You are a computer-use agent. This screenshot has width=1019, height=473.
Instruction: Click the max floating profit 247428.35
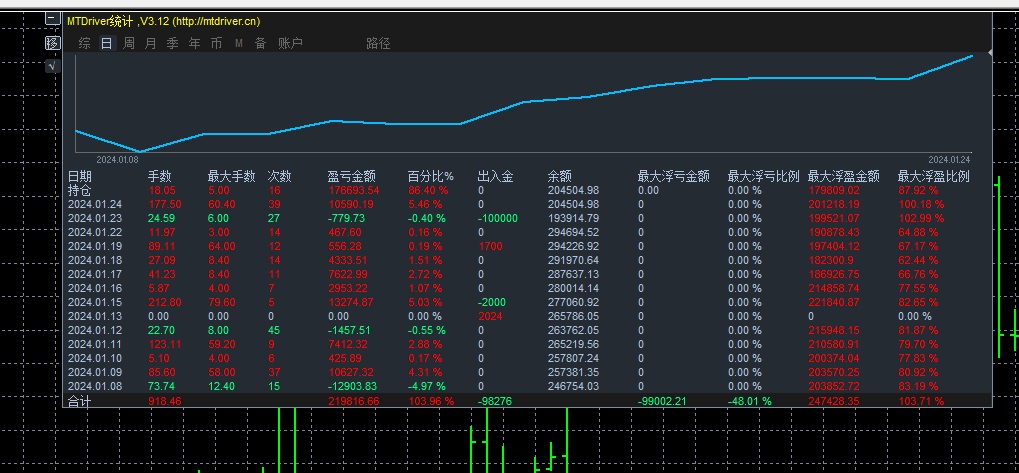(834, 402)
